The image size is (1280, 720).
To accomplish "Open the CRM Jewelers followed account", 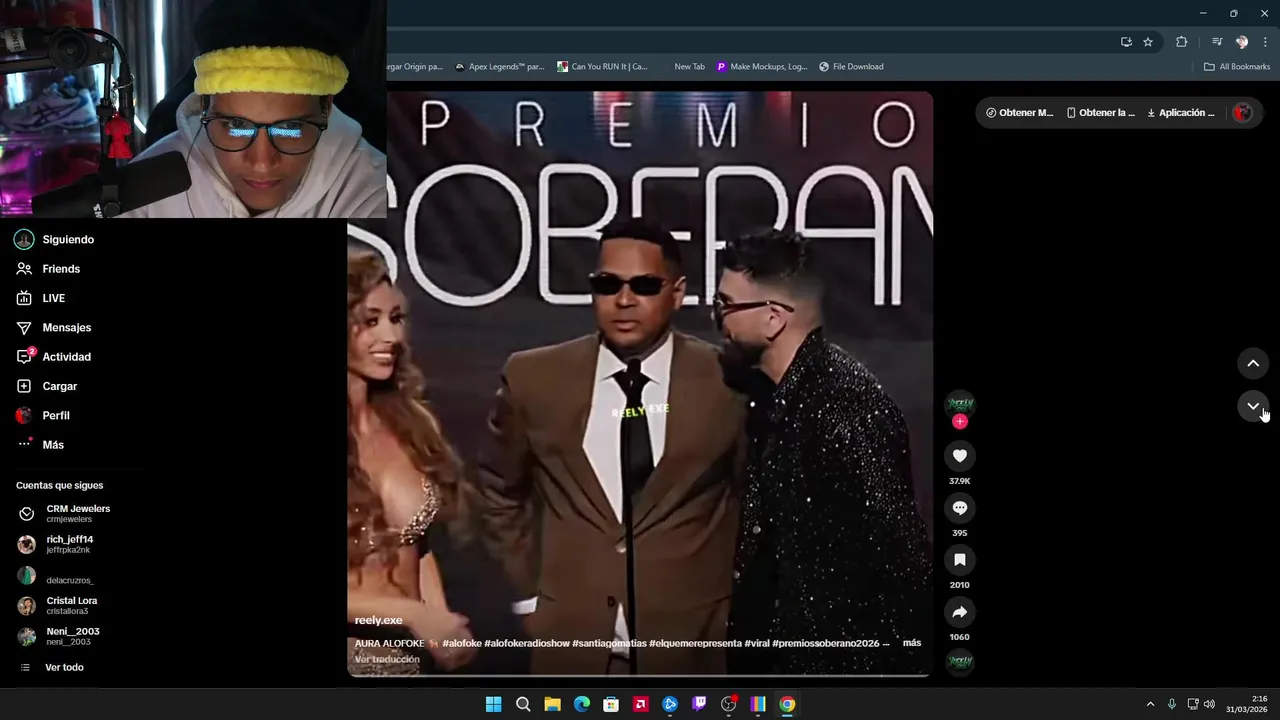I will tap(65, 513).
